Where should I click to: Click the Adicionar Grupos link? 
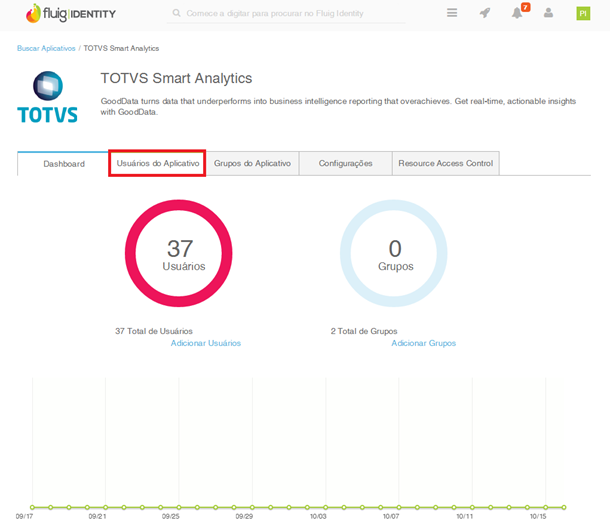pyautogui.click(x=424, y=343)
